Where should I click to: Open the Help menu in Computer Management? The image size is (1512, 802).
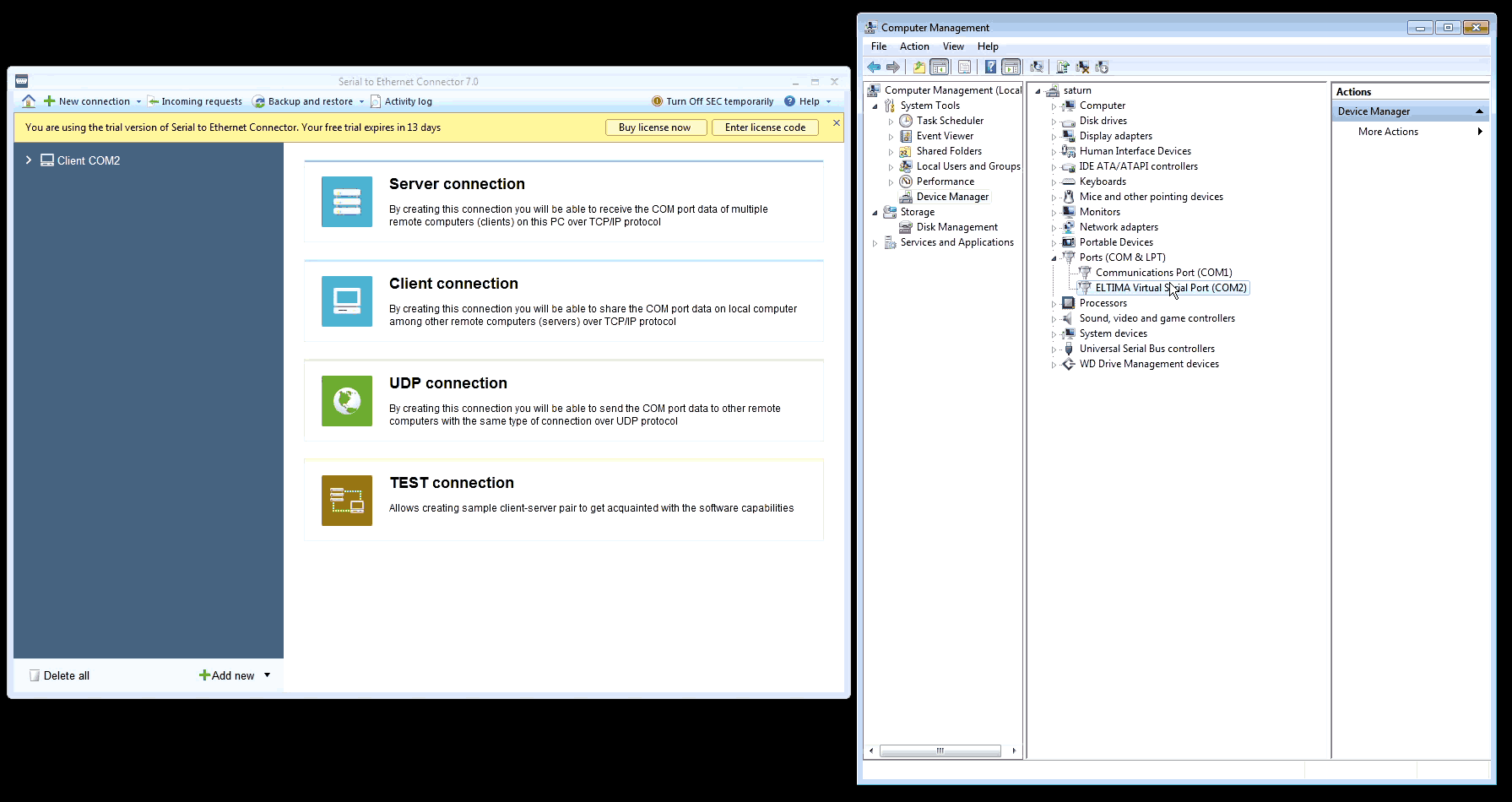pyautogui.click(x=988, y=46)
